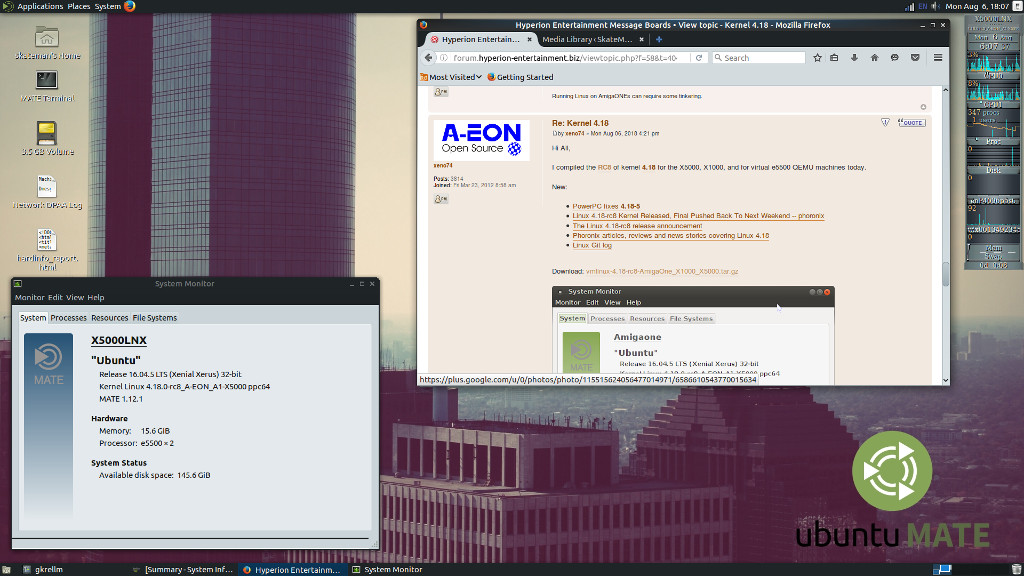This screenshot has height=576, width=1024.
Task: Open the Firefox chat bubble toolbar icon
Action: click(895, 57)
